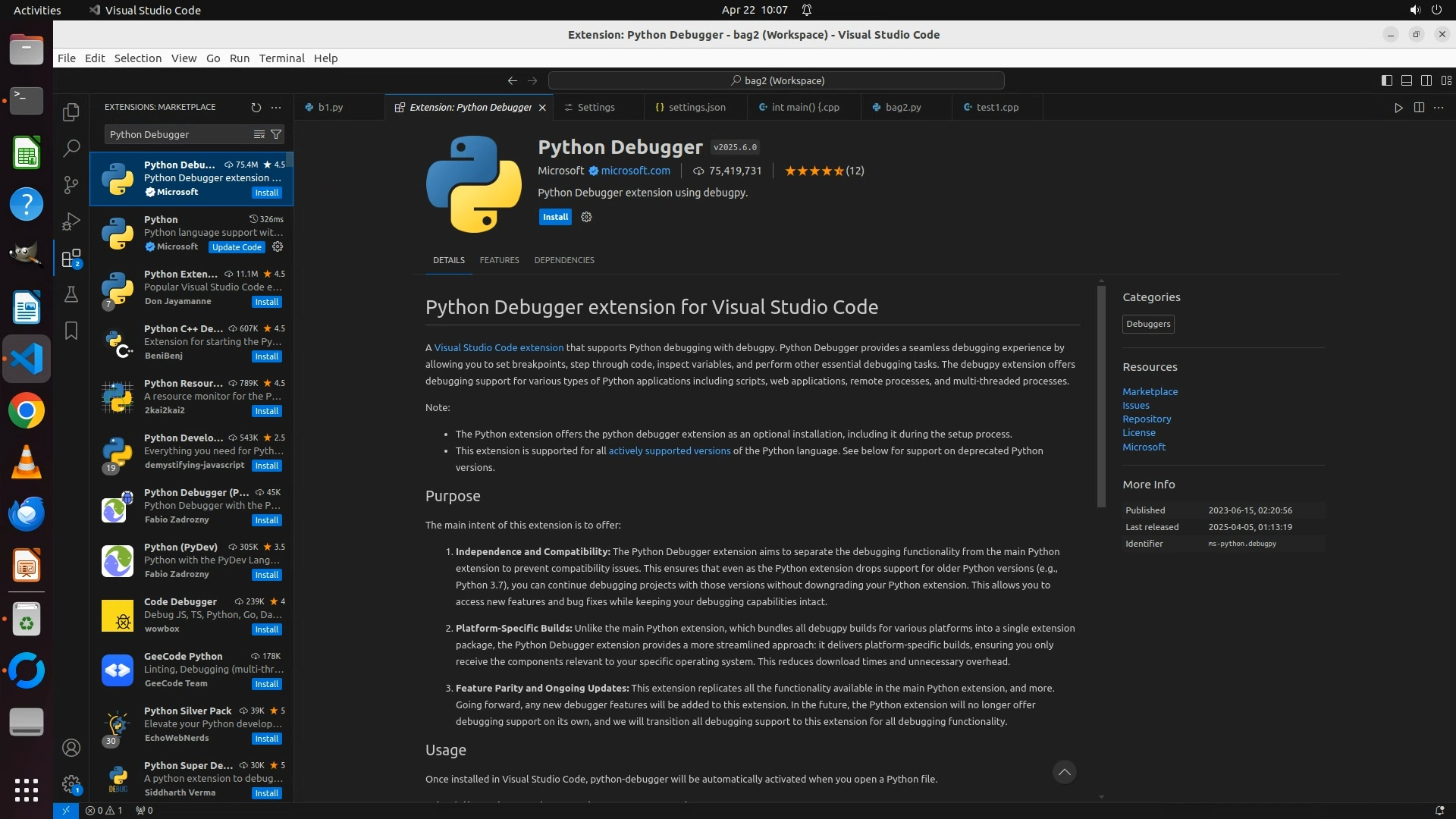The image size is (1456, 819).
Task: Open the Explorer view in activity bar
Action: tap(71, 112)
